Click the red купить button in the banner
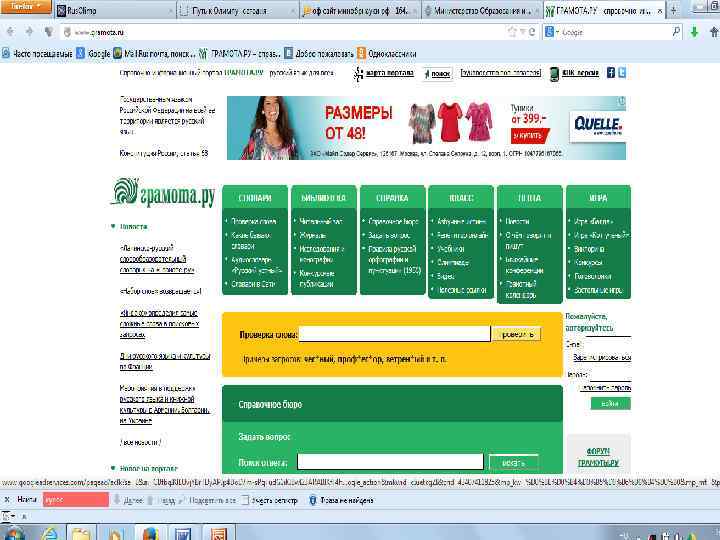 click(529, 135)
